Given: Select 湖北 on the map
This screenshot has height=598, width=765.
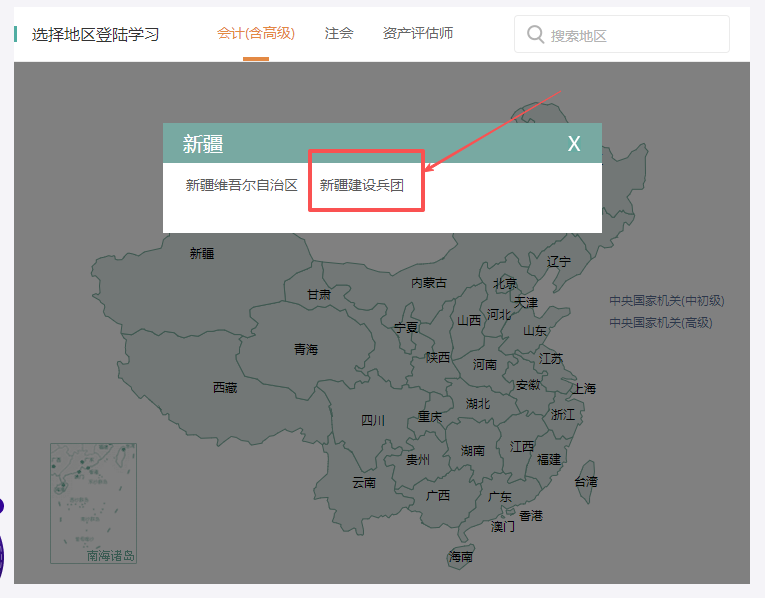Looking at the screenshot, I should click(478, 404).
